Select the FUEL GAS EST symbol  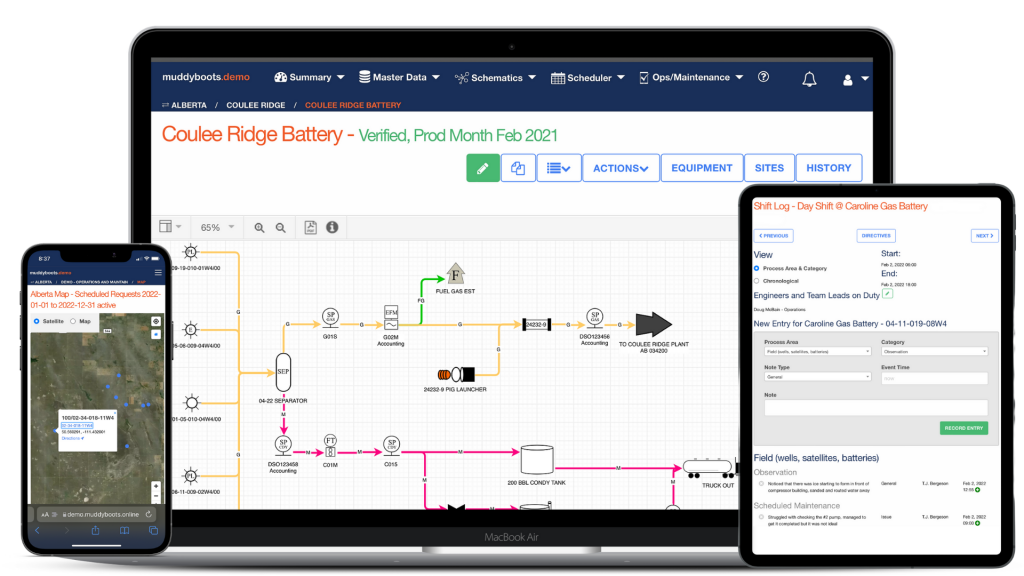tap(455, 274)
